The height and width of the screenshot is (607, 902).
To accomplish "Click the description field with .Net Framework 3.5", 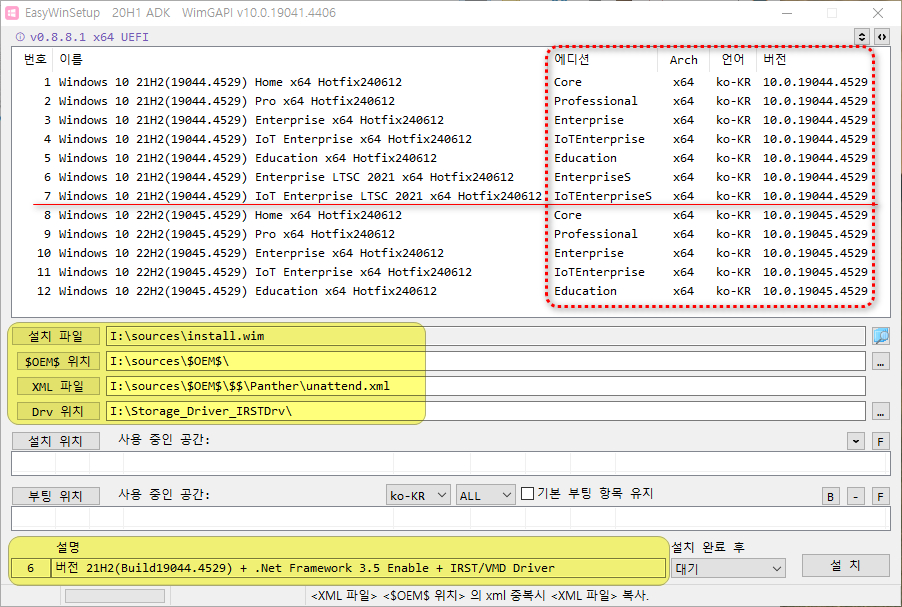I will click(x=358, y=568).
